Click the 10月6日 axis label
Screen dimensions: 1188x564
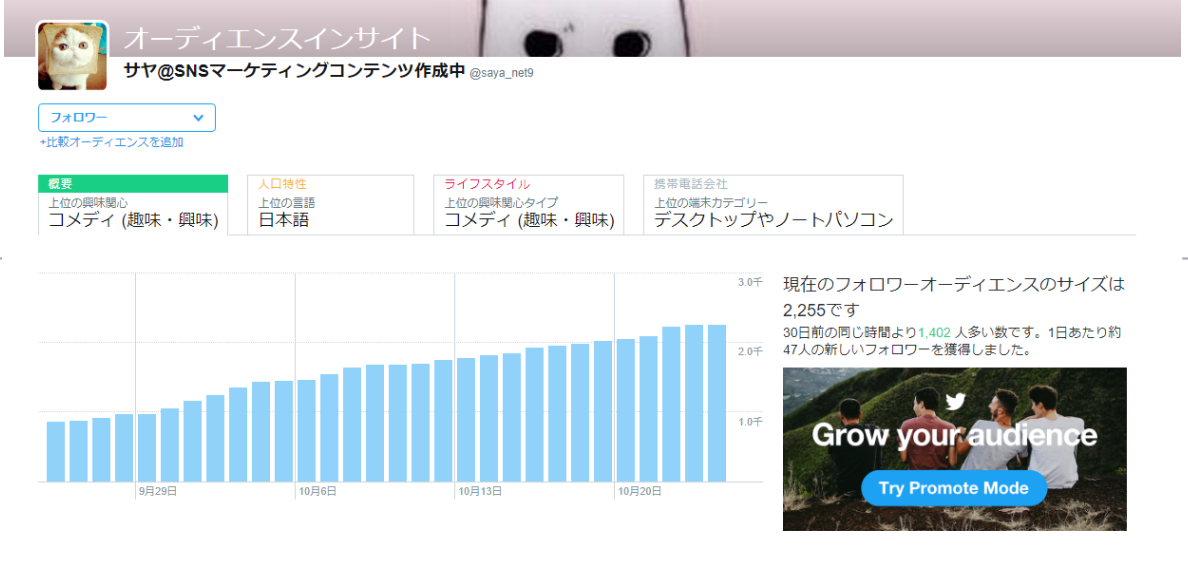tap(317, 491)
